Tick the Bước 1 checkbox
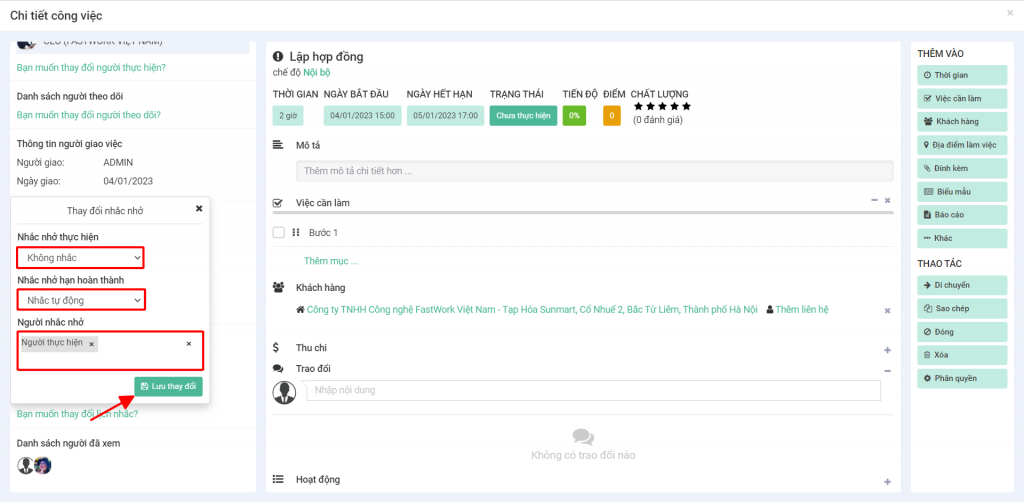Image resolution: width=1024 pixels, height=502 pixels. point(279,233)
